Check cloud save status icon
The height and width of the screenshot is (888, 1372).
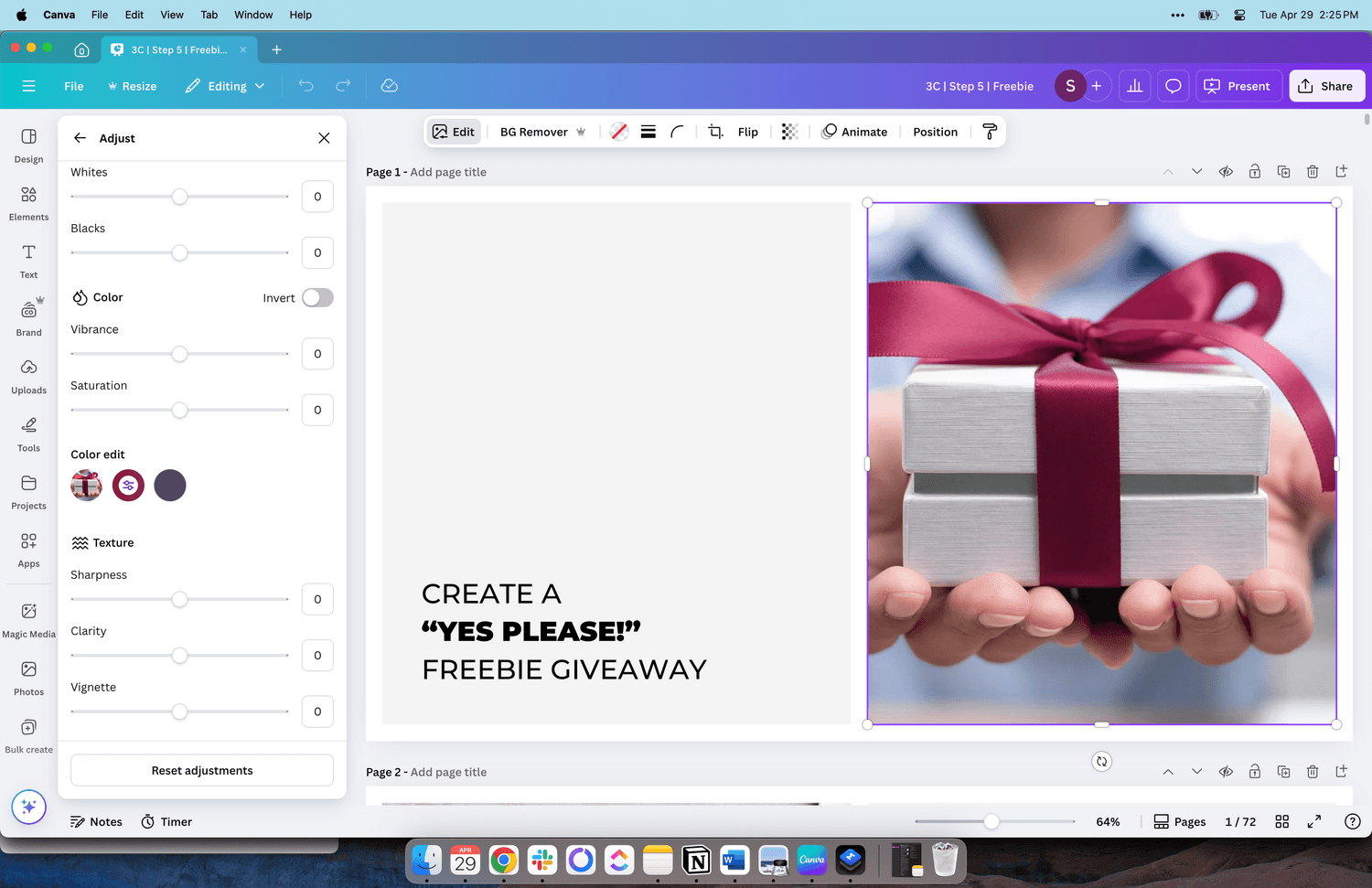tap(389, 86)
